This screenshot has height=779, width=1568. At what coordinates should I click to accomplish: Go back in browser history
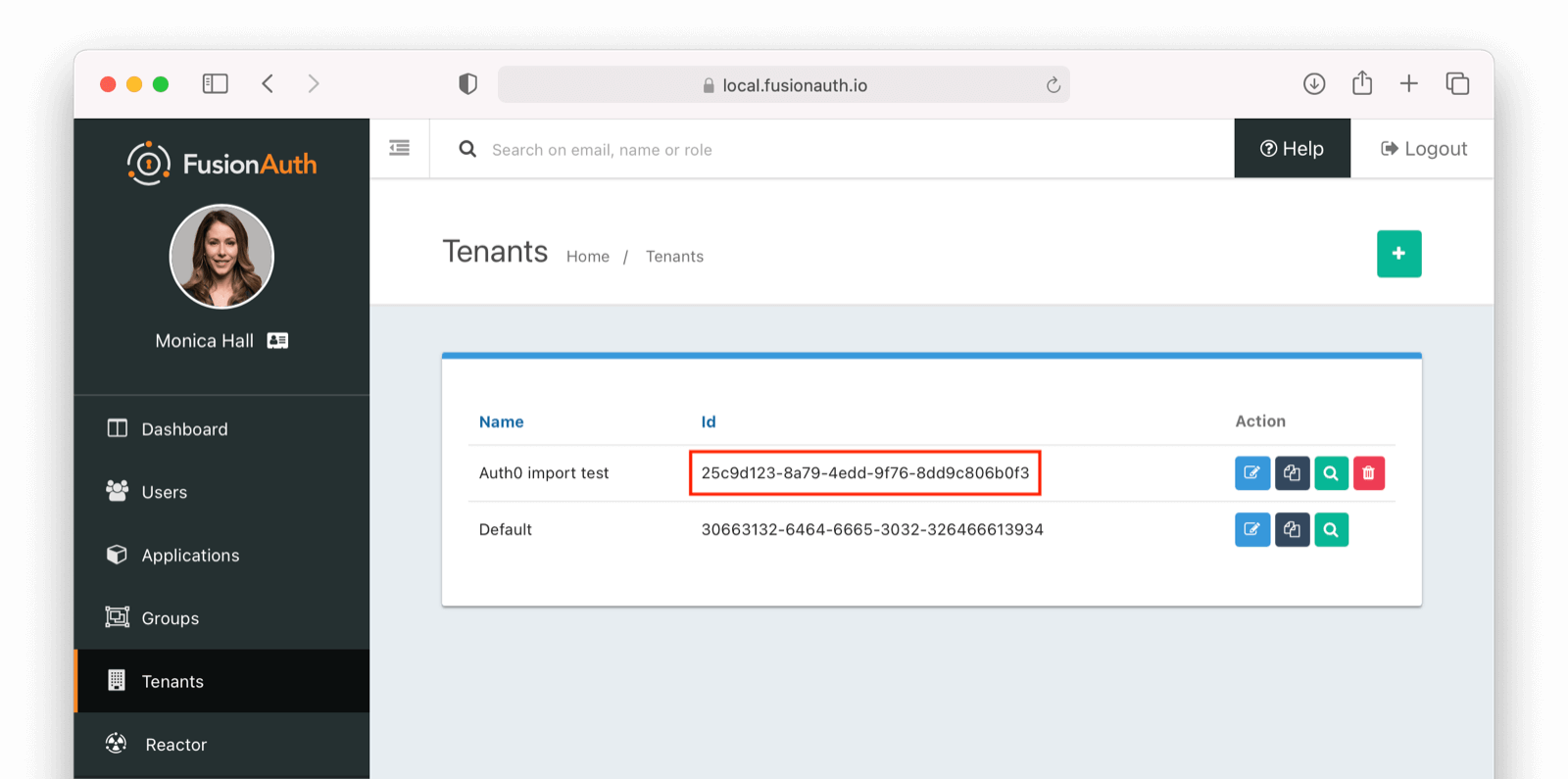tap(268, 83)
